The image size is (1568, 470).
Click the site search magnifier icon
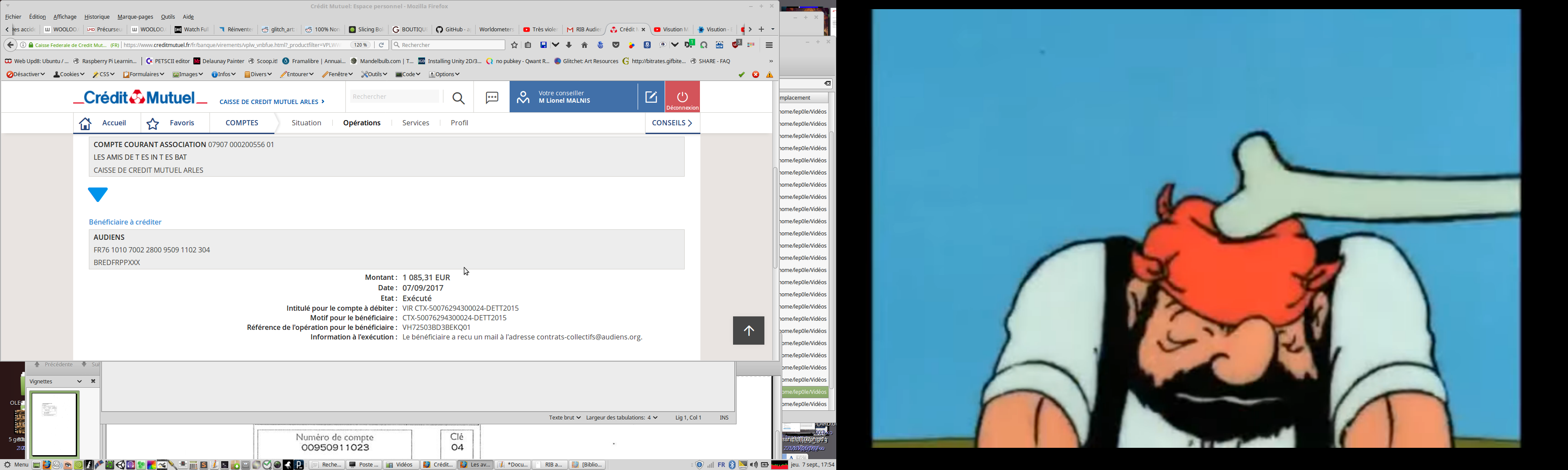coord(458,98)
